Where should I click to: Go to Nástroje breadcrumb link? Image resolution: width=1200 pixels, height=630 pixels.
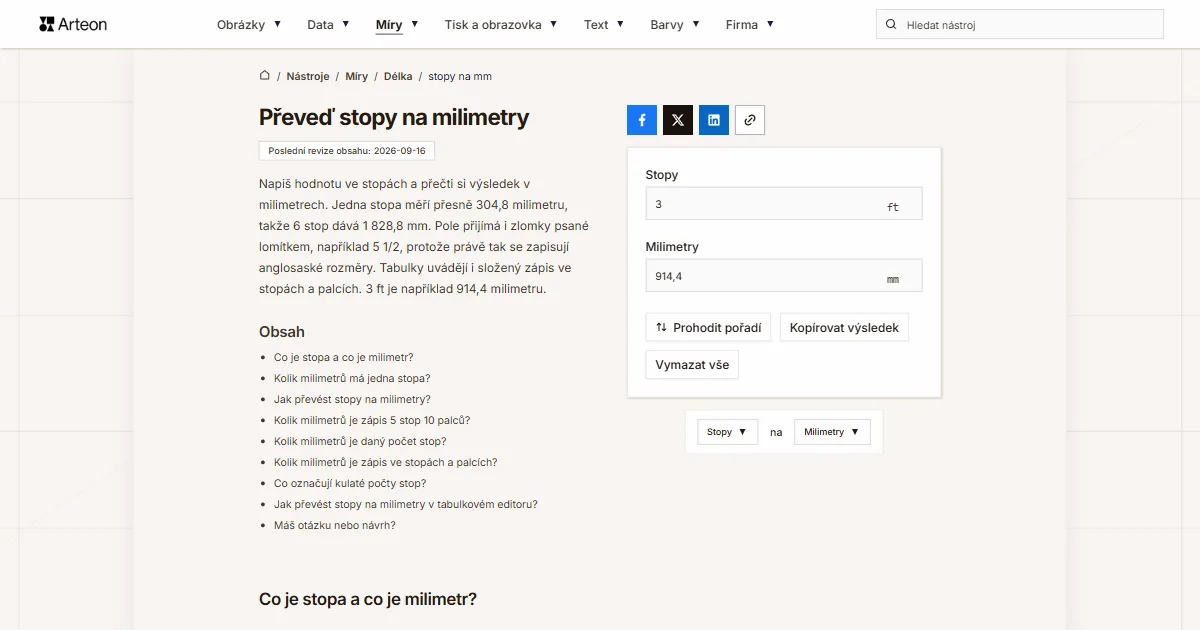pyautogui.click(x=308, y=76)
